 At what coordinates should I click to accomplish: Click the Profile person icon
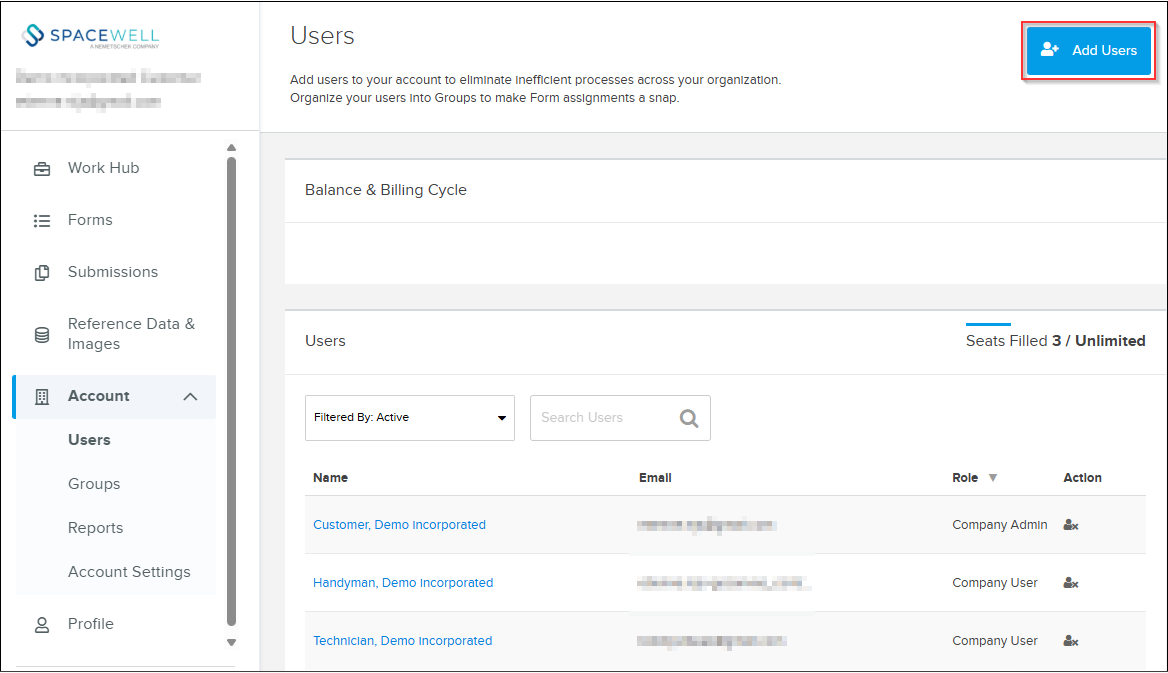pos(42,625)
